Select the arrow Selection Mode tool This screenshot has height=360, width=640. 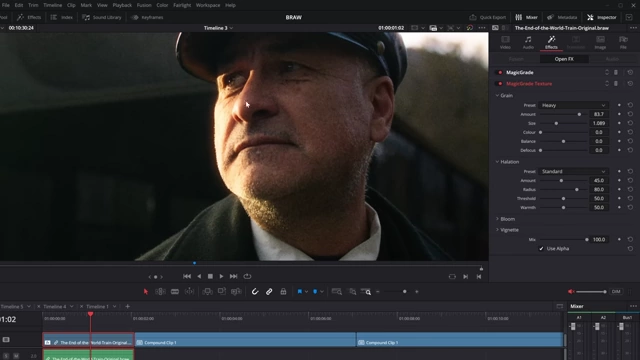146,292
